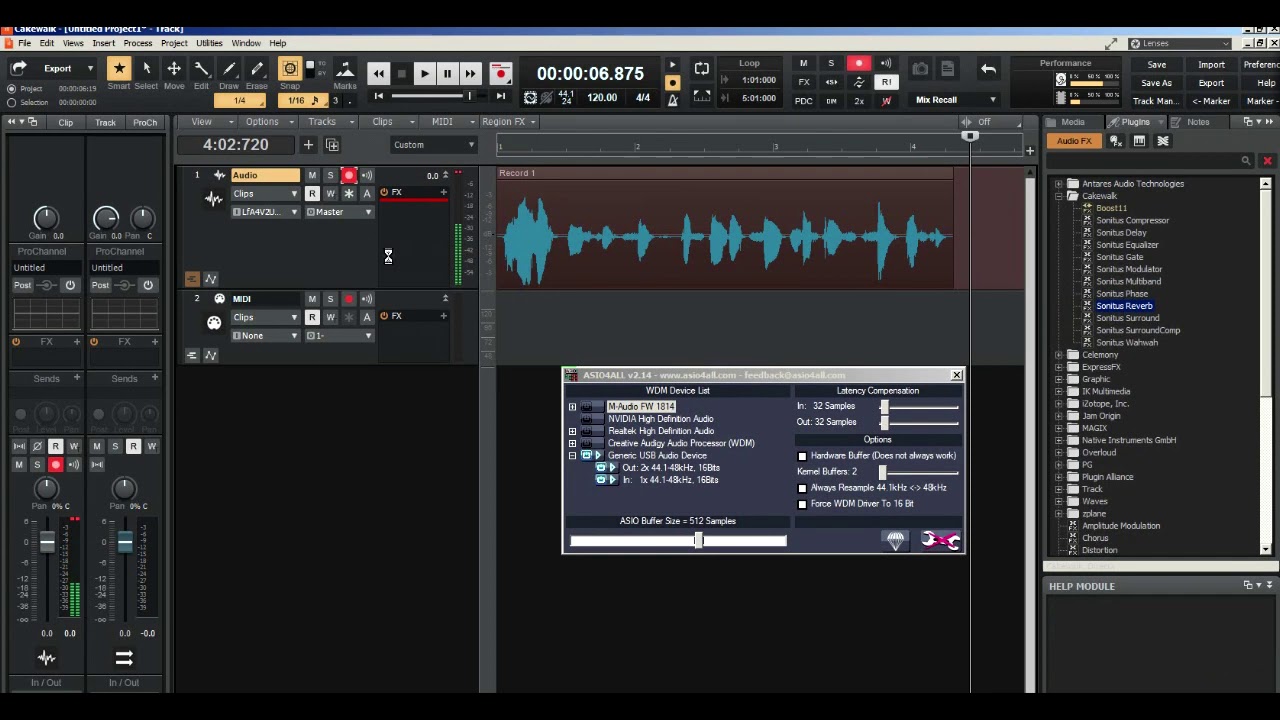
Task: Expand Realtek High Definition Audio in ASIO4ALL
Action: (x=572, y=431)
